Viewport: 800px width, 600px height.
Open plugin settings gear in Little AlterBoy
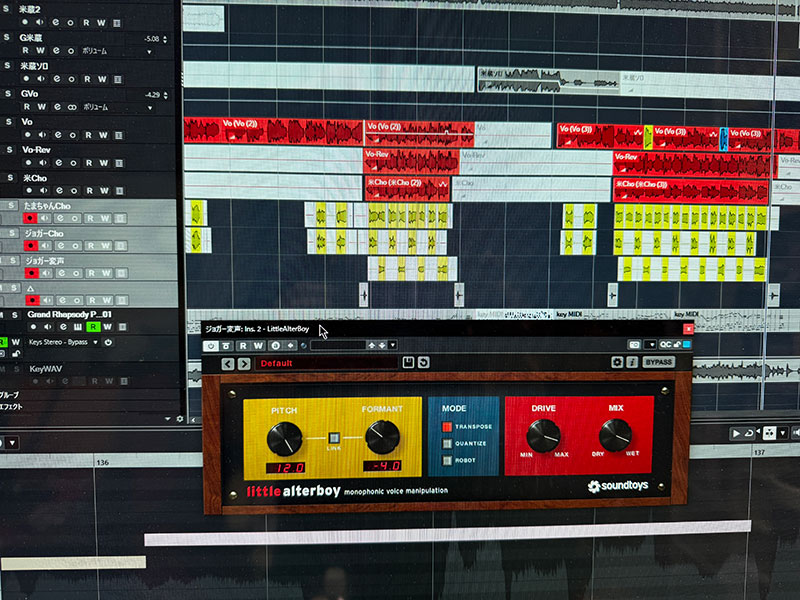pos(617,362)
